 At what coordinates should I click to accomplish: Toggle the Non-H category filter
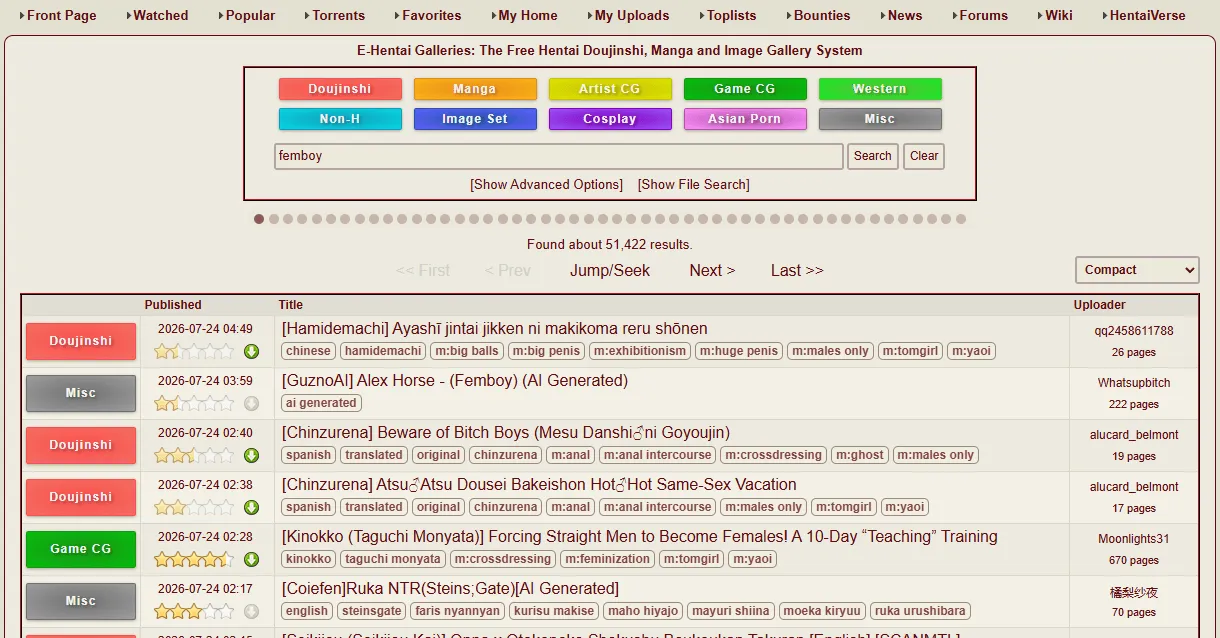pyautogui.click(x=340, y=119)
